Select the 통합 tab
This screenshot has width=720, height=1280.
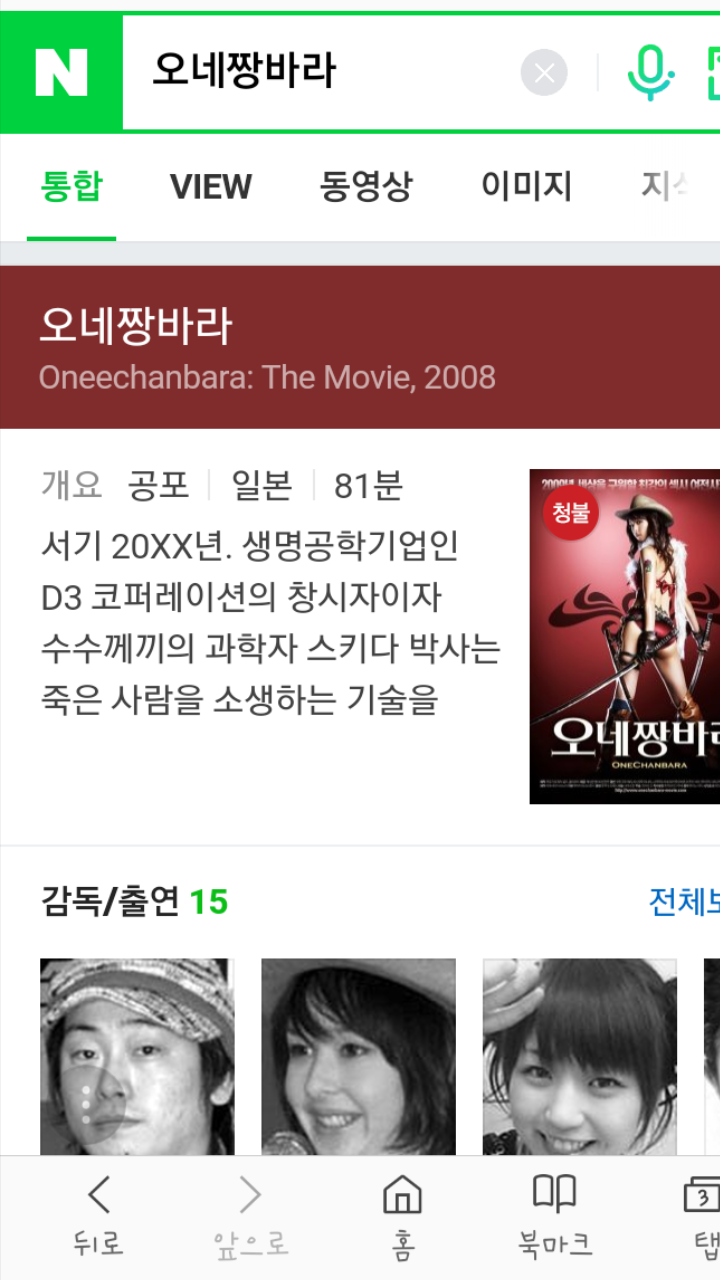(71, 187)
